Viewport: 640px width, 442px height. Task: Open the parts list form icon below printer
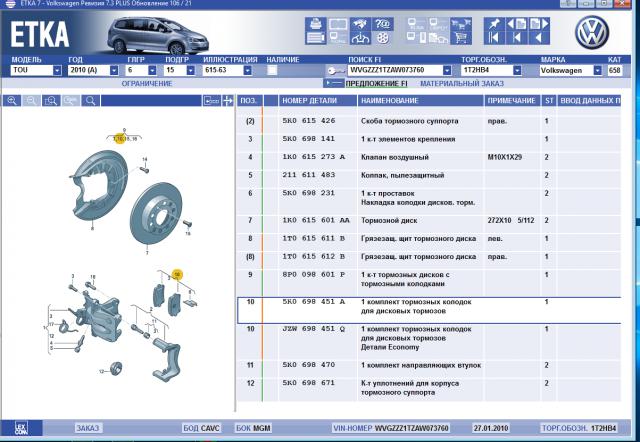316,38
